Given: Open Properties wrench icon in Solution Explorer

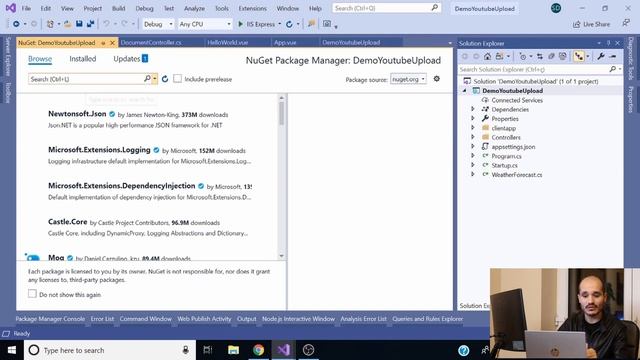Looking at the screenshot, I should [601, 56].
